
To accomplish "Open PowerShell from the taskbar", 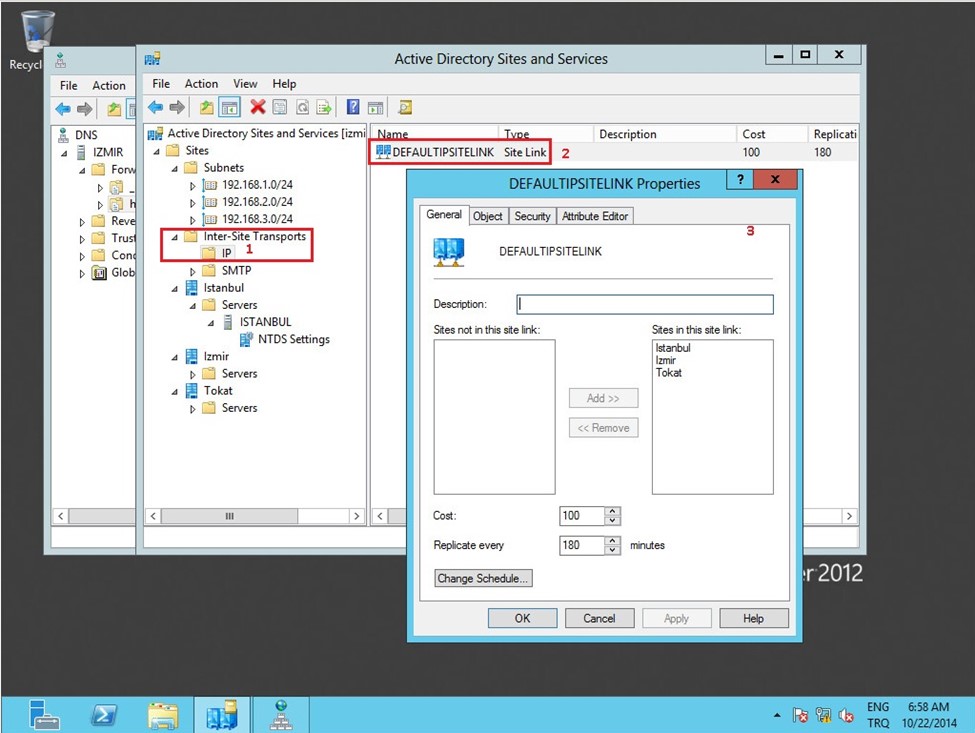I will [x=103, y=715].
